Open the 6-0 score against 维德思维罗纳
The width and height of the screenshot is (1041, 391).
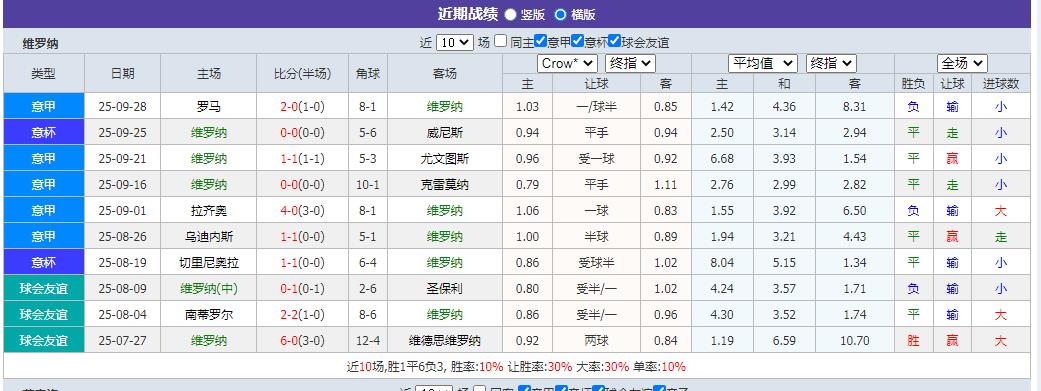pyautogui.click(x=287, y=341)
